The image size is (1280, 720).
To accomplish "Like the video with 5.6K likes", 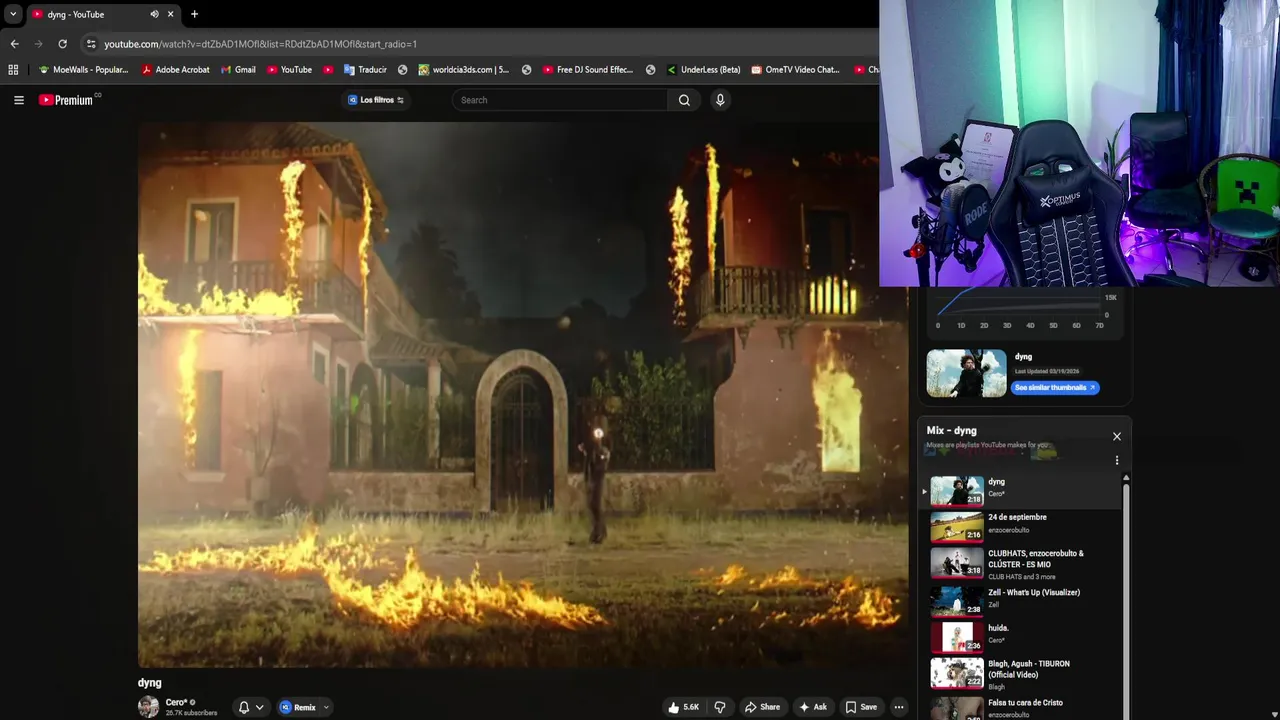I will click(684, 707).
